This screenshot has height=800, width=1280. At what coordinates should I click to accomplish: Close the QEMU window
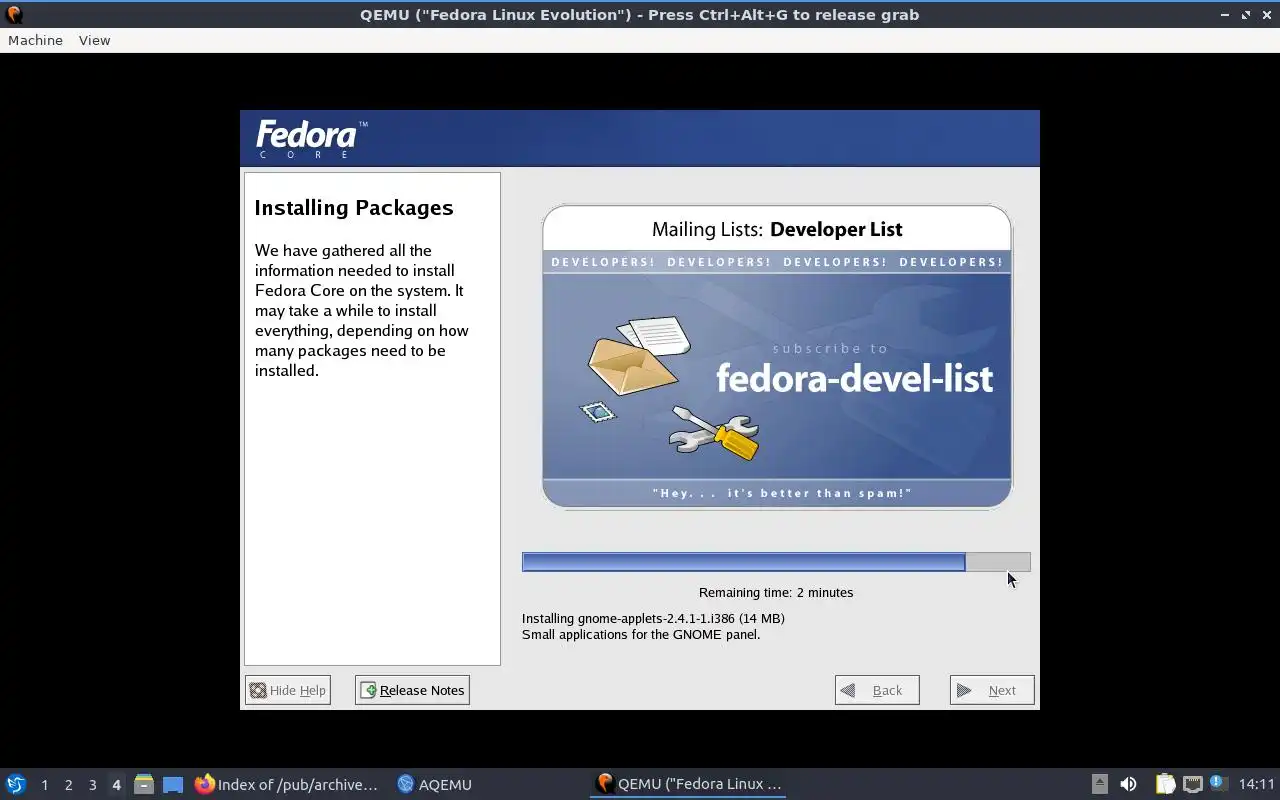click(1266, 14)
